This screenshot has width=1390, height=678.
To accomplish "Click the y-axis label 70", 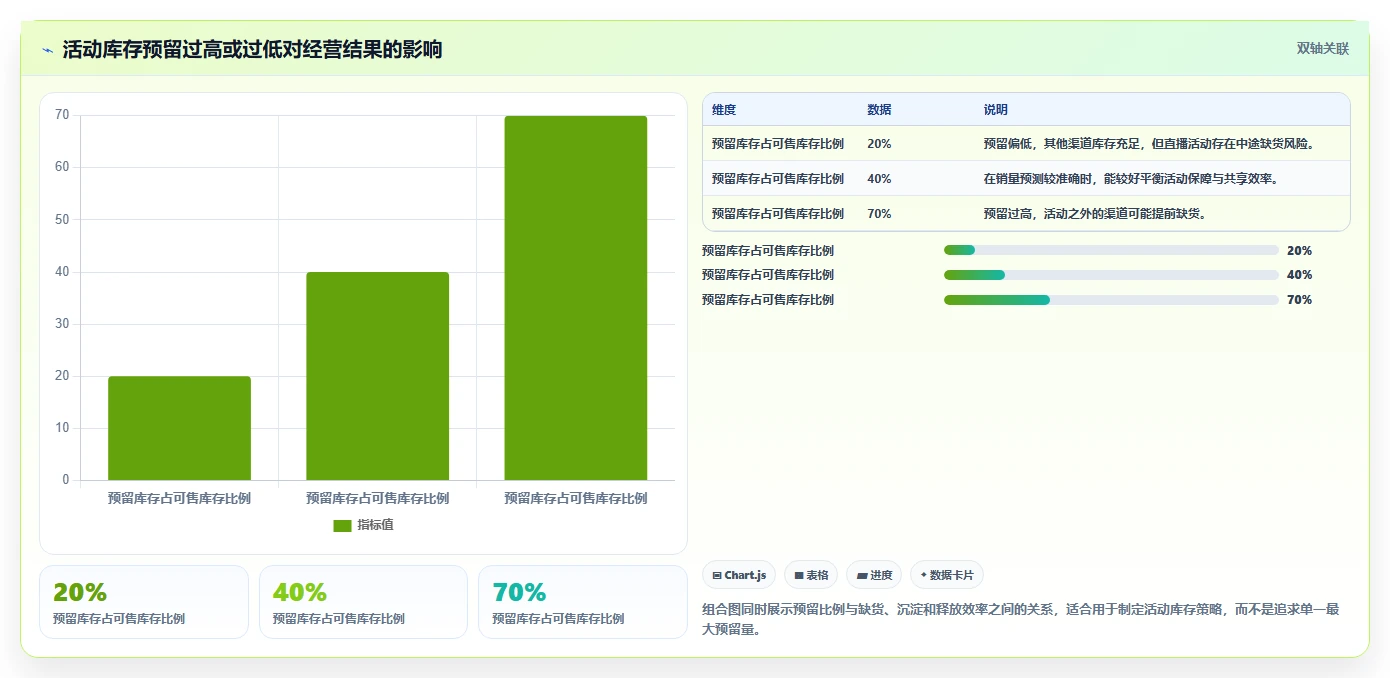I will (x=62, y=115).
